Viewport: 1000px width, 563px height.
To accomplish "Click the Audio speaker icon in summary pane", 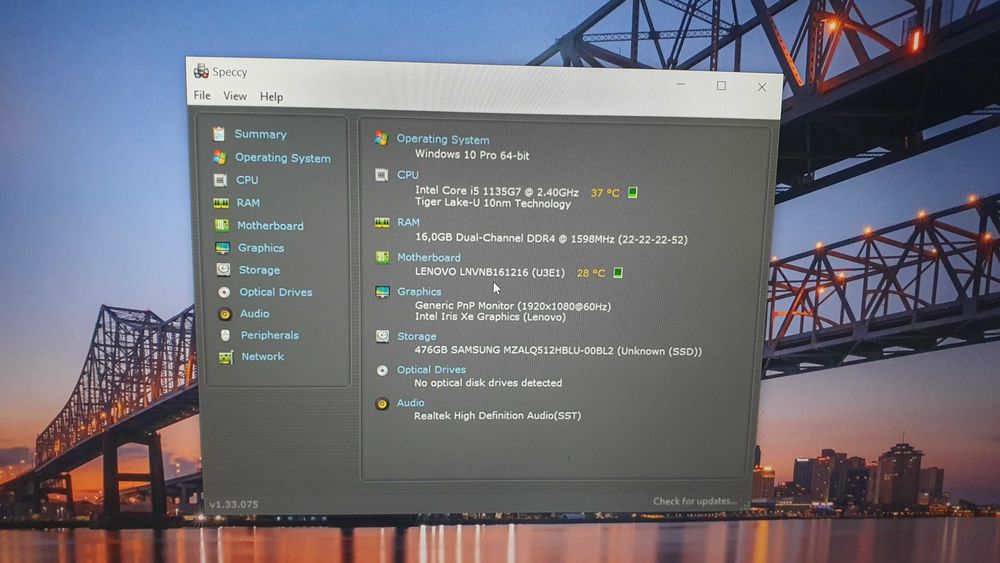I will (382, 404).
